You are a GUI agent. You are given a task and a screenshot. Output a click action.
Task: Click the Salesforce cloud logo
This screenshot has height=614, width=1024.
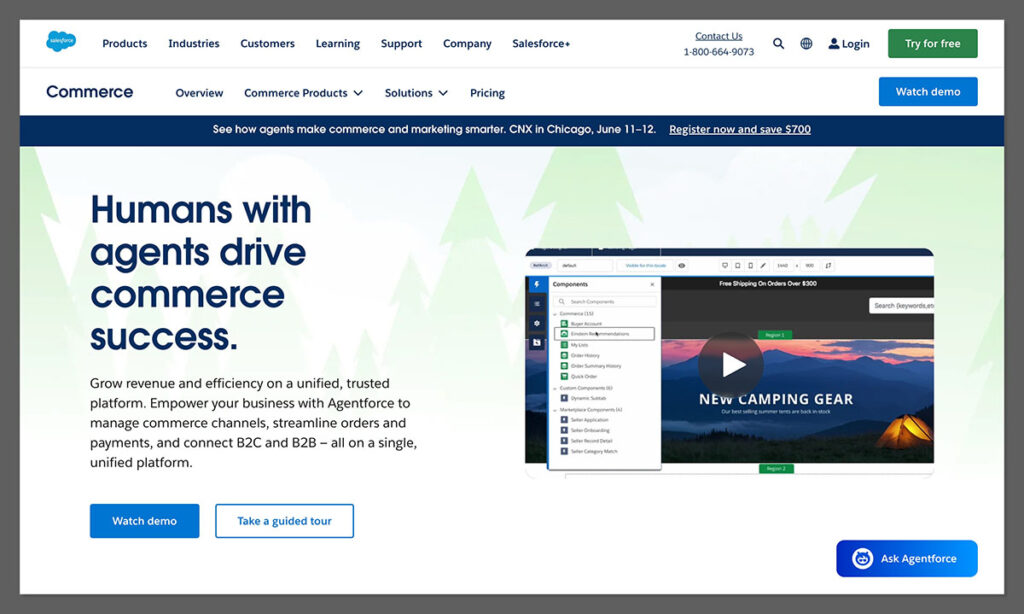tap(61, 42)
